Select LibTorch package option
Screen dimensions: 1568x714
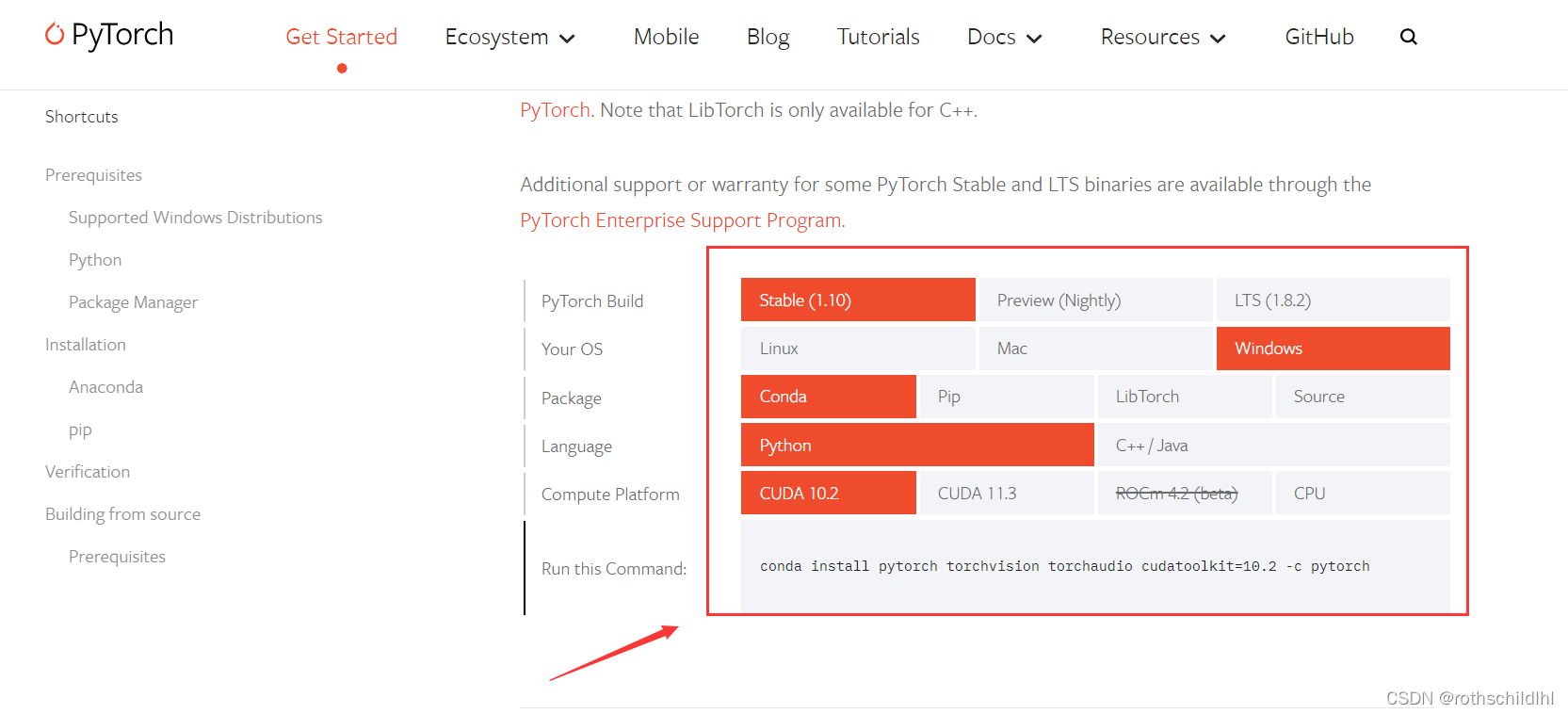[x=1185, y=397]
